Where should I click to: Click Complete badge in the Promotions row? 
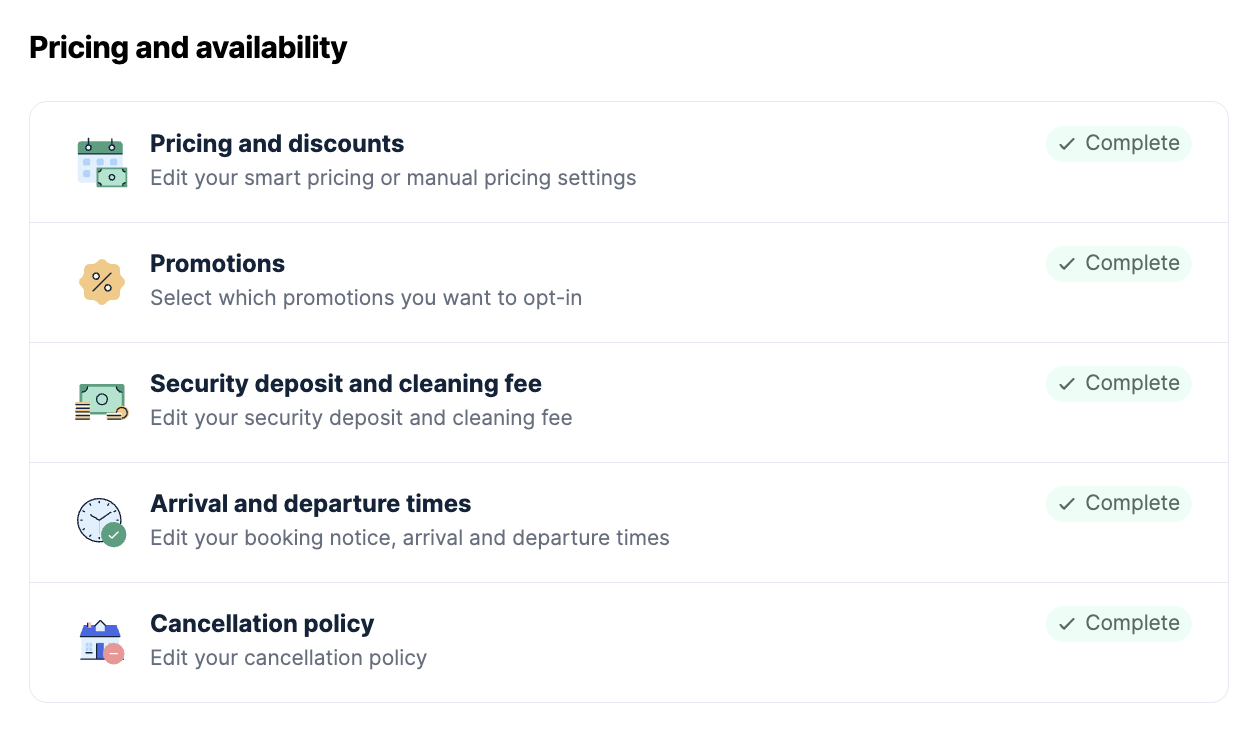(1119, 264)
